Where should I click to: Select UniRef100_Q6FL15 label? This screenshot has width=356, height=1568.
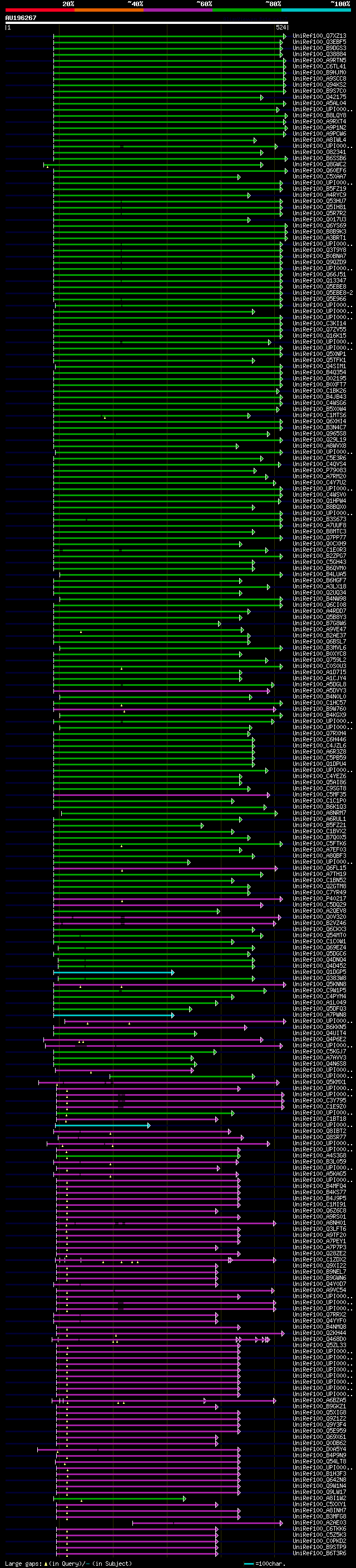point(319,868)
